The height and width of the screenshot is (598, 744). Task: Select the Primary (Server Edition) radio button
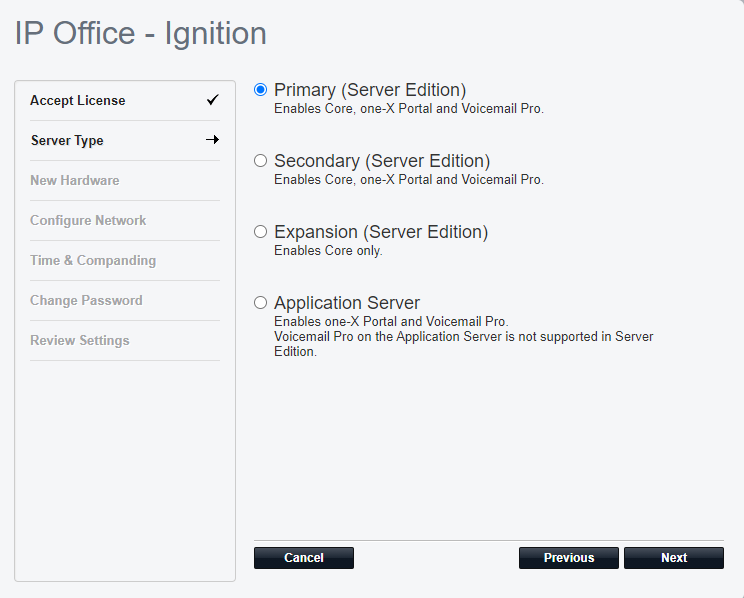coord(260,90)
